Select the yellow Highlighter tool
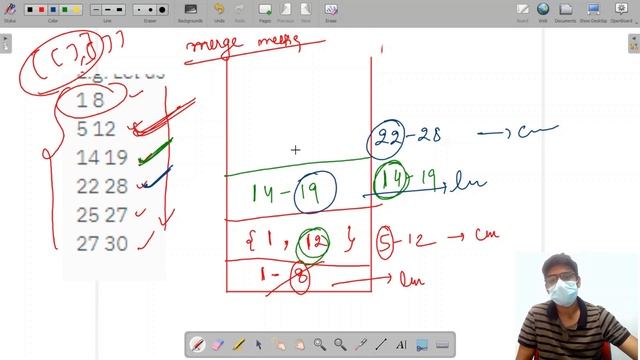 [238, 345]
